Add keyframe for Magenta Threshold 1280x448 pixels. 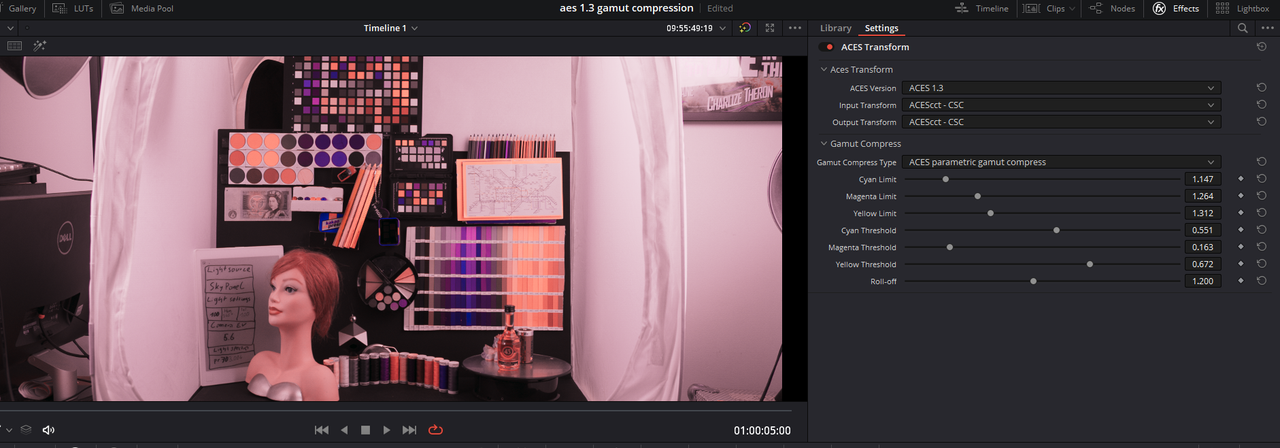coord(1241,247)
